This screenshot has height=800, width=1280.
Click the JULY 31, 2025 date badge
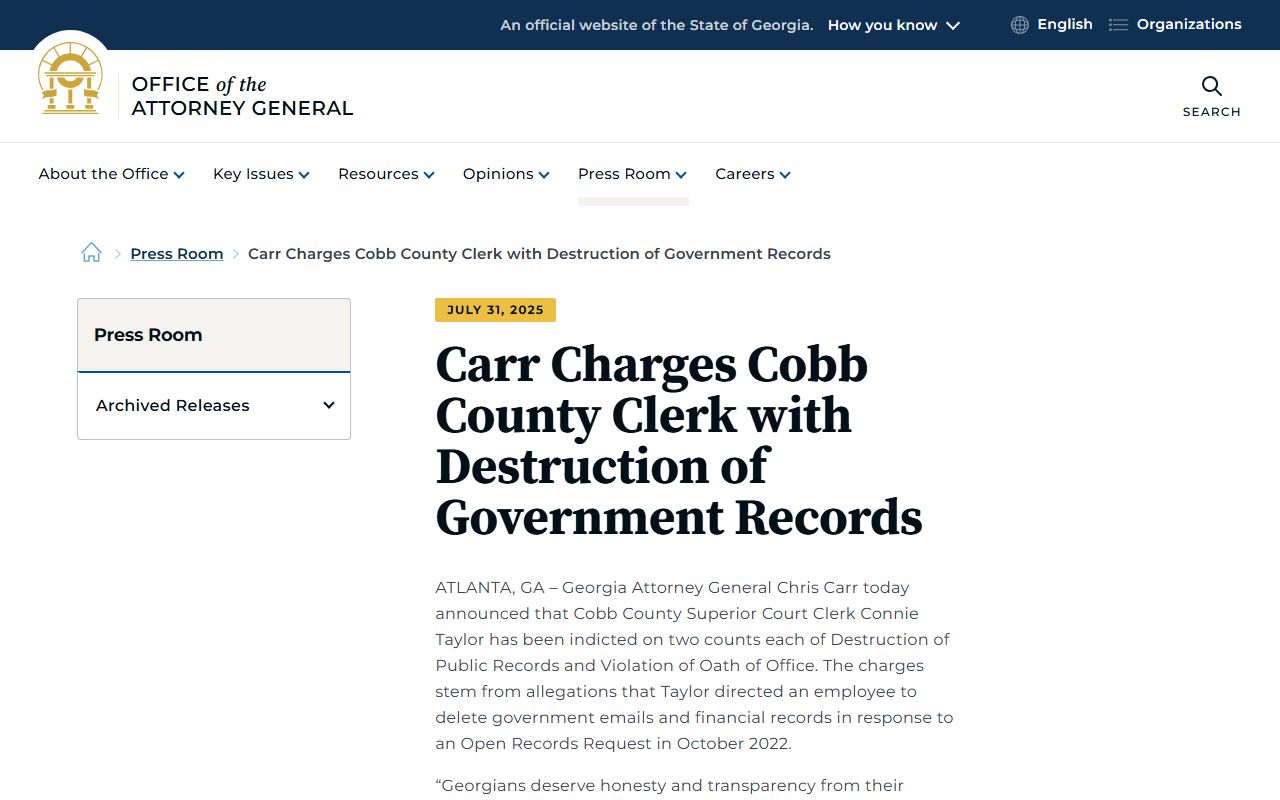coord(495,310)
